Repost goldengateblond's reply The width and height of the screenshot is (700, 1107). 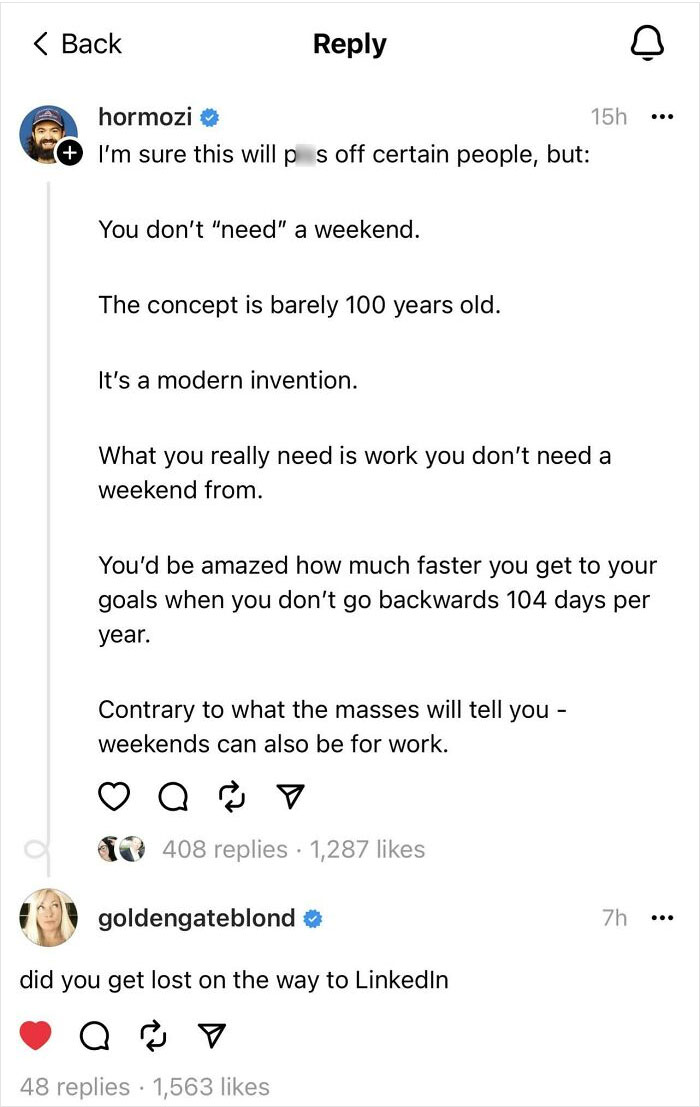coord(153,1035)
